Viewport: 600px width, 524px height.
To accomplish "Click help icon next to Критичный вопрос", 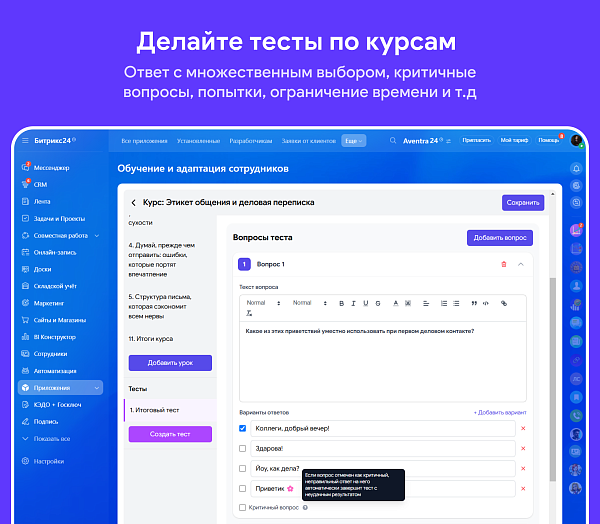I will tap(305, 508).
